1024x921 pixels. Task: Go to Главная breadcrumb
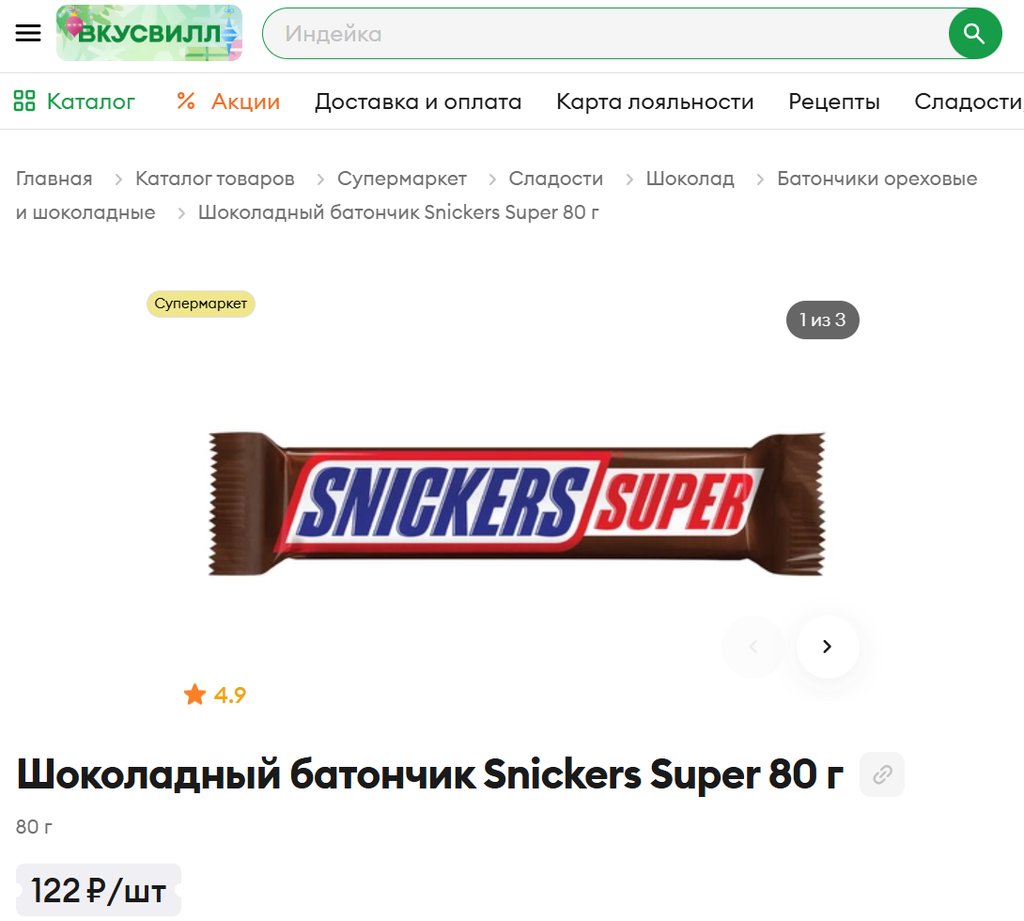(54, 178)
